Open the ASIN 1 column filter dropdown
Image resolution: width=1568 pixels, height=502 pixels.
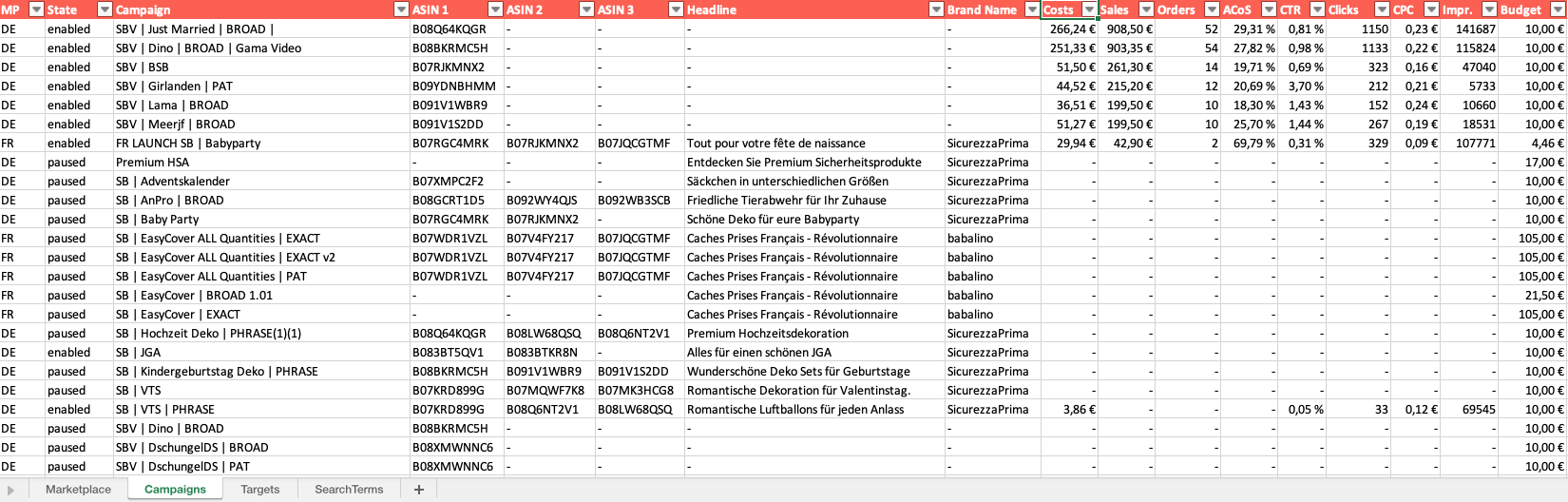click(x=495, y=10)
